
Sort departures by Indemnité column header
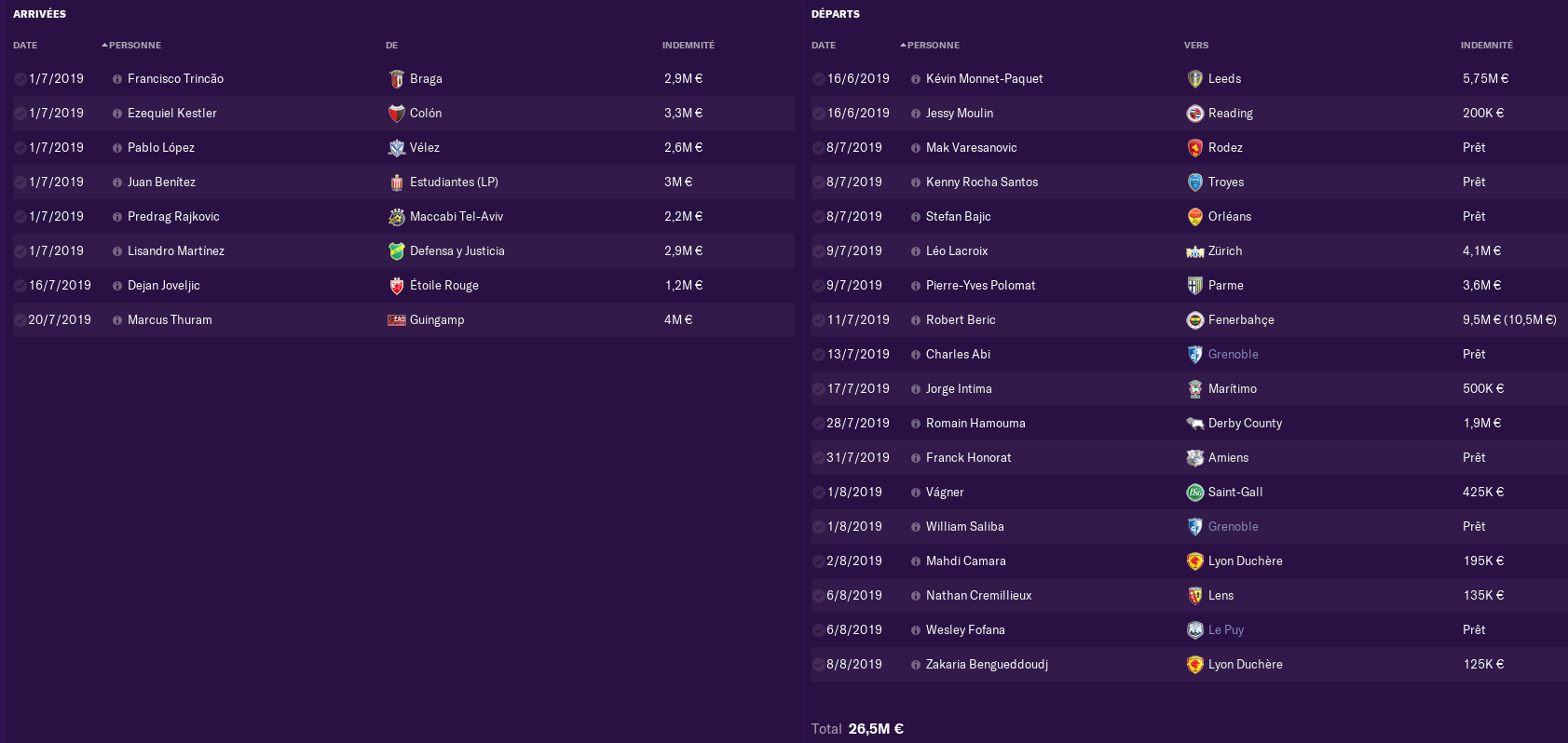[x=1487, y=45]
